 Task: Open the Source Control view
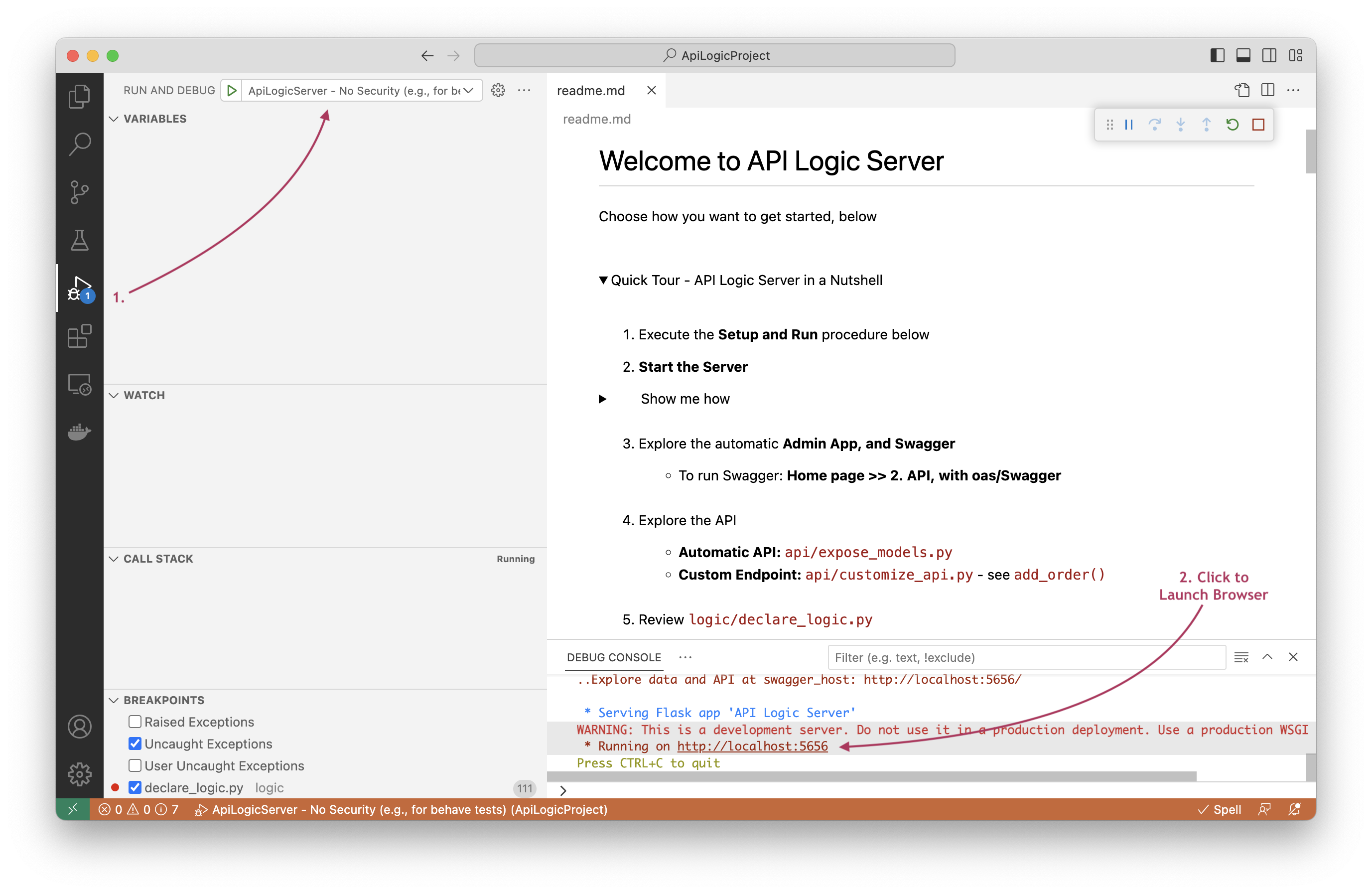pos(80,192)
